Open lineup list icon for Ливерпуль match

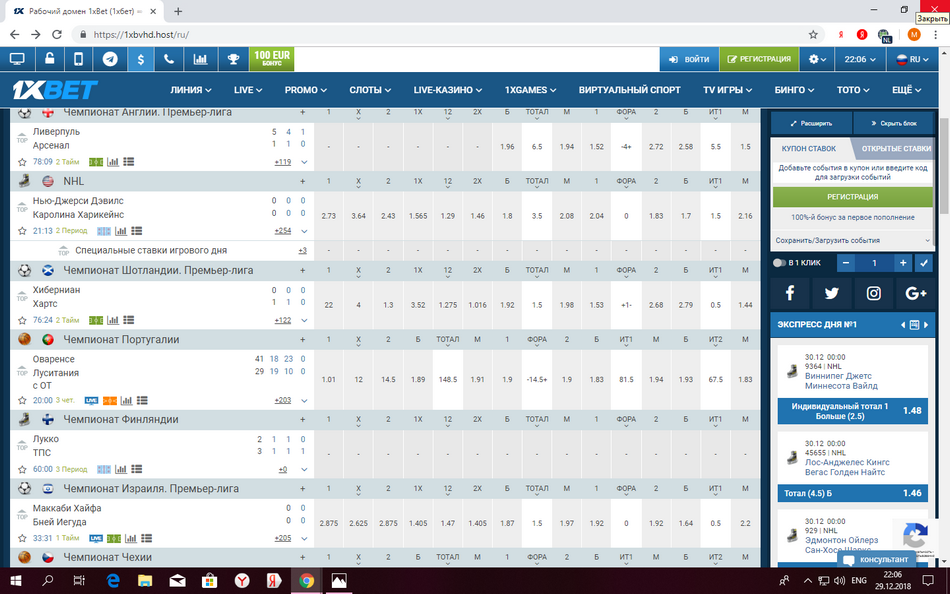click(128, 162)
